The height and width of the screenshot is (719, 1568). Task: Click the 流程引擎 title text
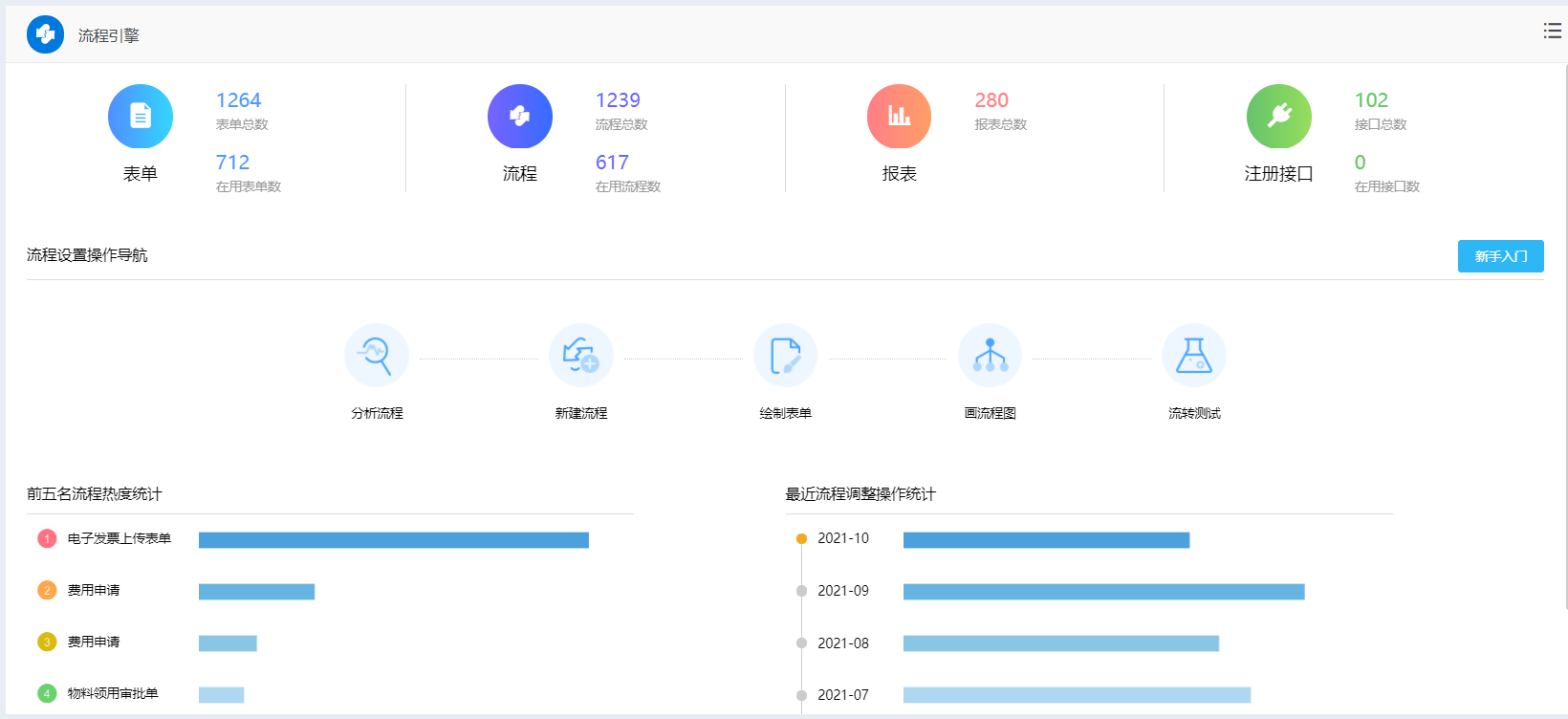(109, 35)
